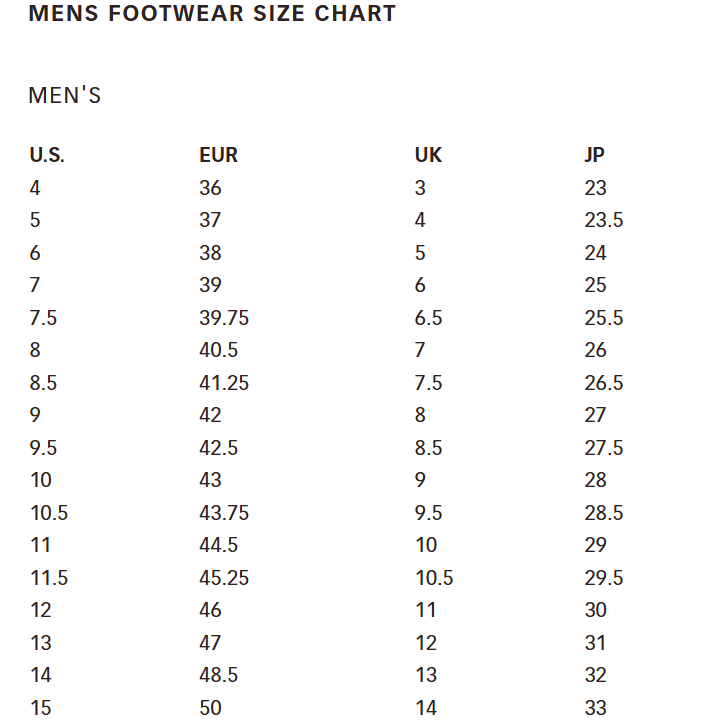Image resolution: width=715 pixels, height=727 pixels.
Task: Select EUR size 39.75 in the table
Action: click(x=224, y=318)
